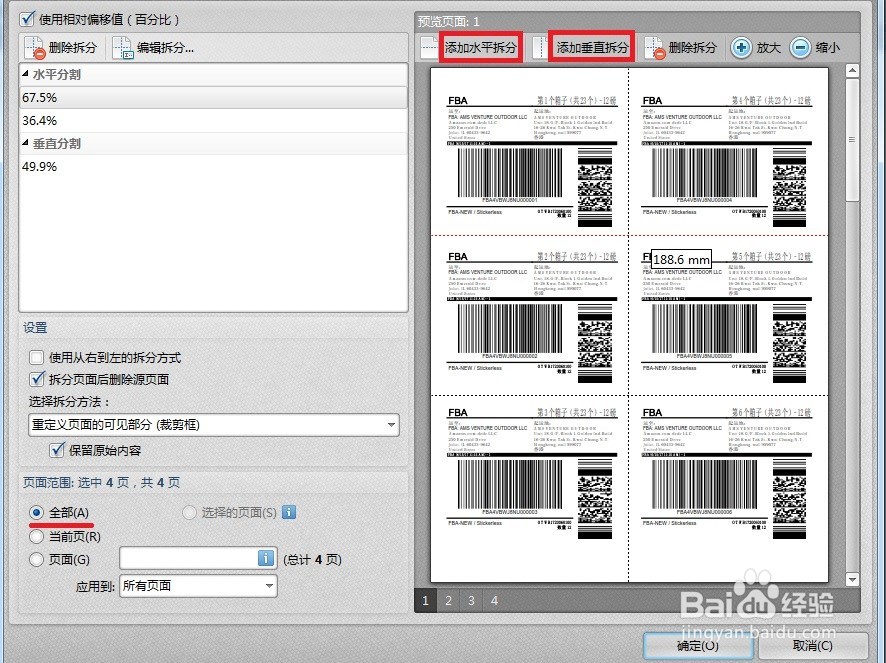Click the preview scrollbar up arrow

pyautogui.click(x=852, y=71)
